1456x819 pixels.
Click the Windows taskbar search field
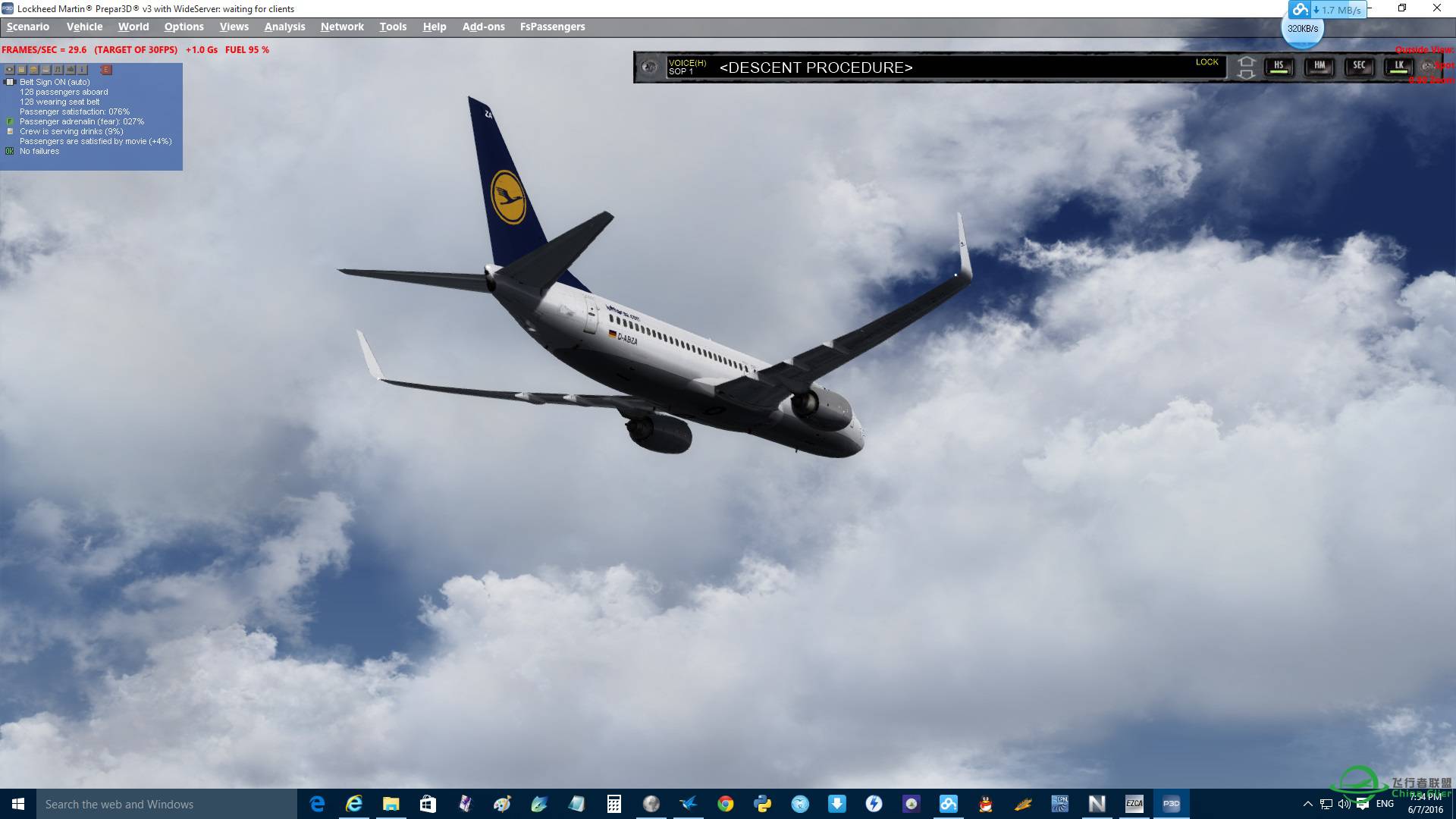pyautogui.click(x=164, y=804)
